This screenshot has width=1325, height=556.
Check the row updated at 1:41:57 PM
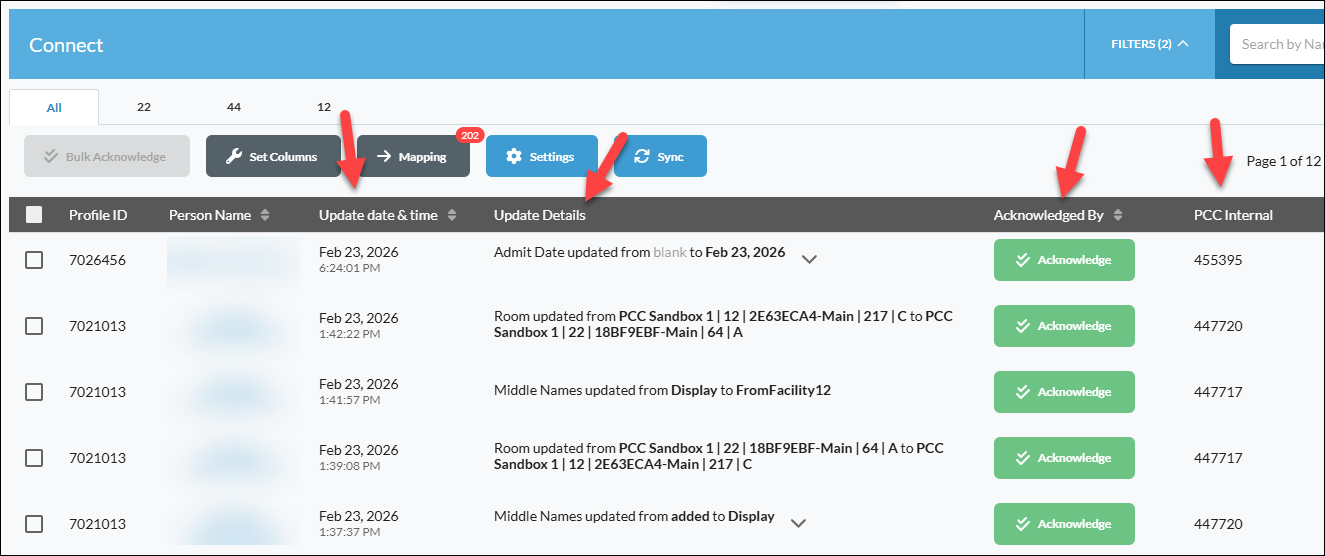[34, 392]
